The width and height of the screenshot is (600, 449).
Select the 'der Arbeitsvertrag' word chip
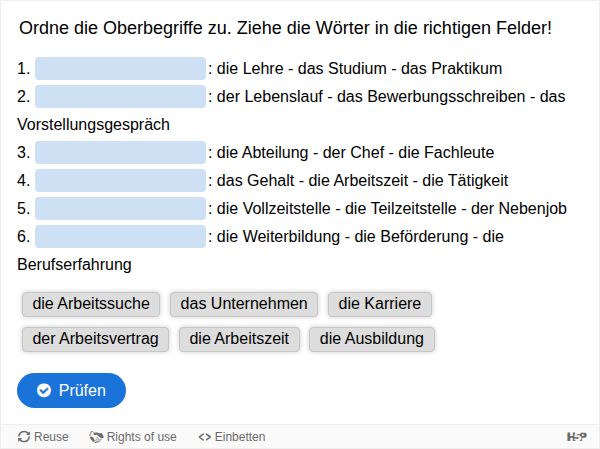[96, 339]
